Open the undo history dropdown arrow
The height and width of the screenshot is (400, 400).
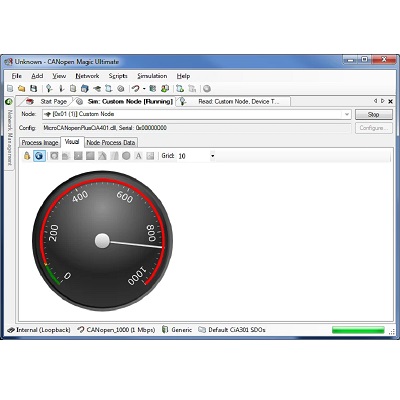(x=144, y=89)
